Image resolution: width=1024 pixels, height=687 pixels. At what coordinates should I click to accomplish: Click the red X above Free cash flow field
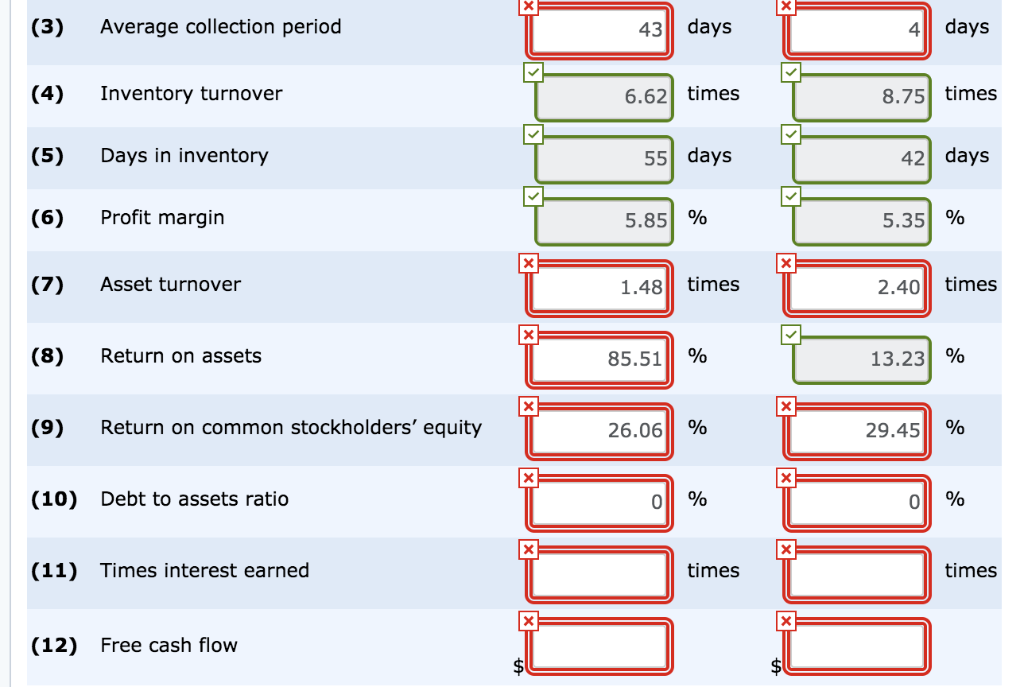[529, 620]
